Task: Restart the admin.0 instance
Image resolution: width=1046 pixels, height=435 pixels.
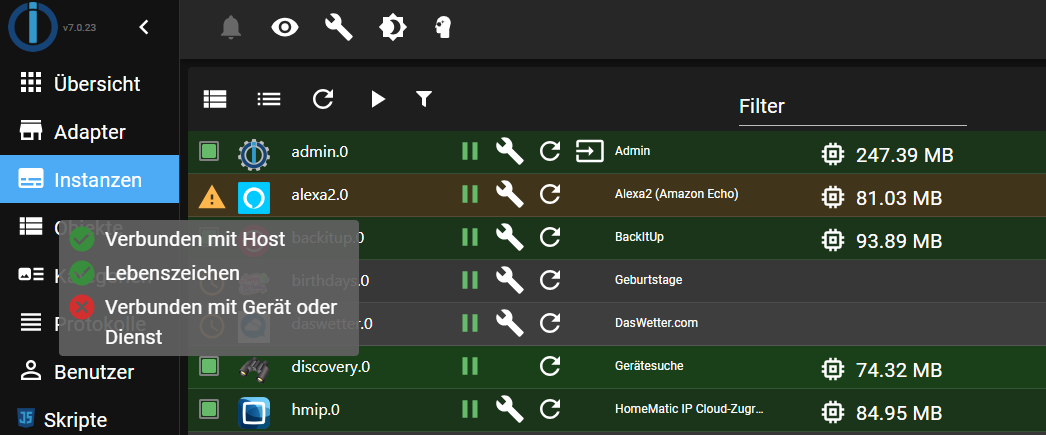Action: [x=550, y=151]
